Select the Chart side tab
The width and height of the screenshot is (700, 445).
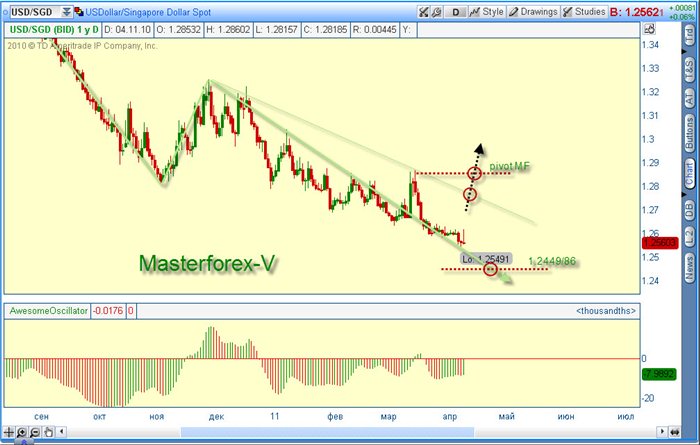690,173
